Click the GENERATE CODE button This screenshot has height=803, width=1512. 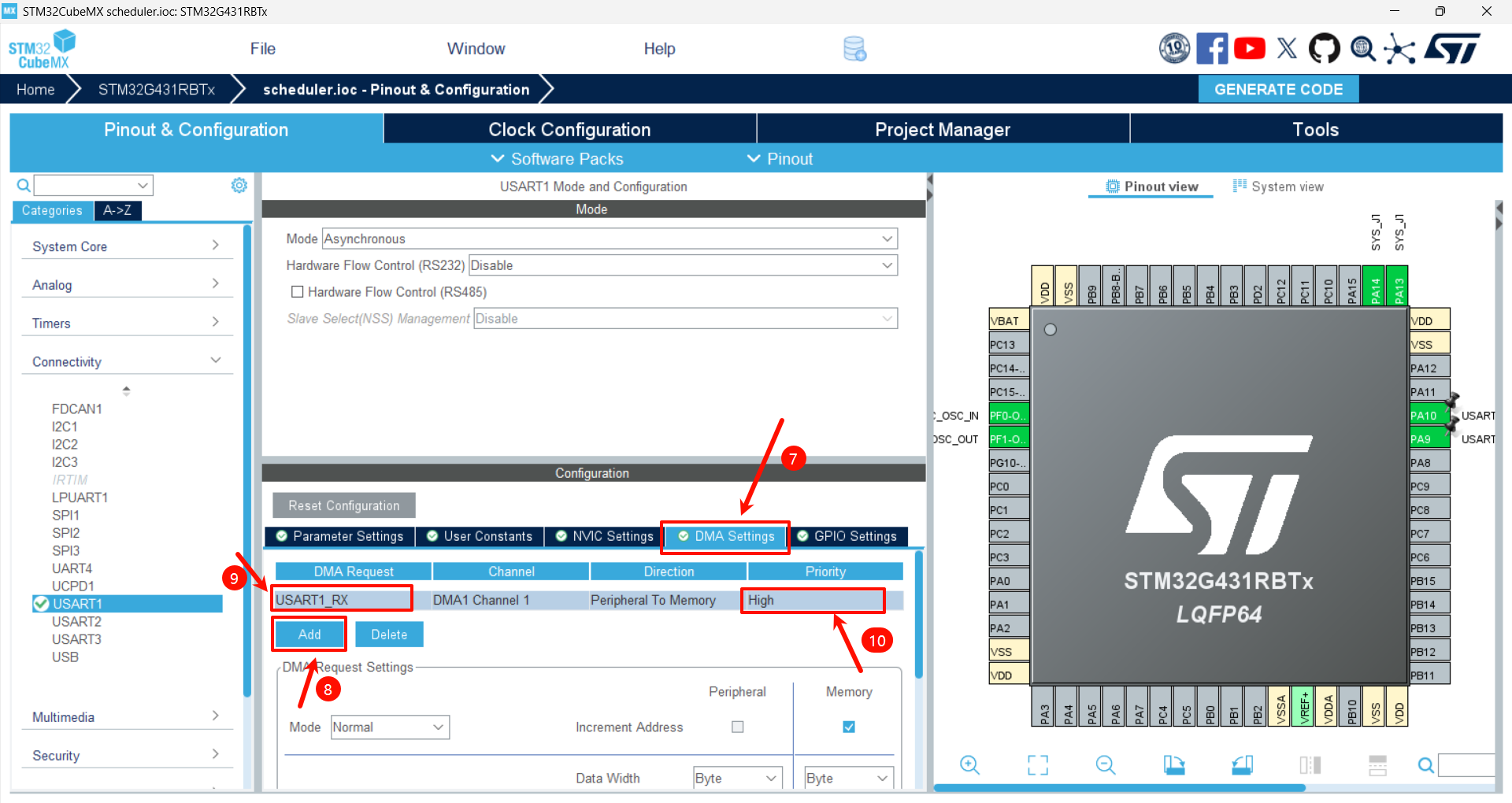1278,90
